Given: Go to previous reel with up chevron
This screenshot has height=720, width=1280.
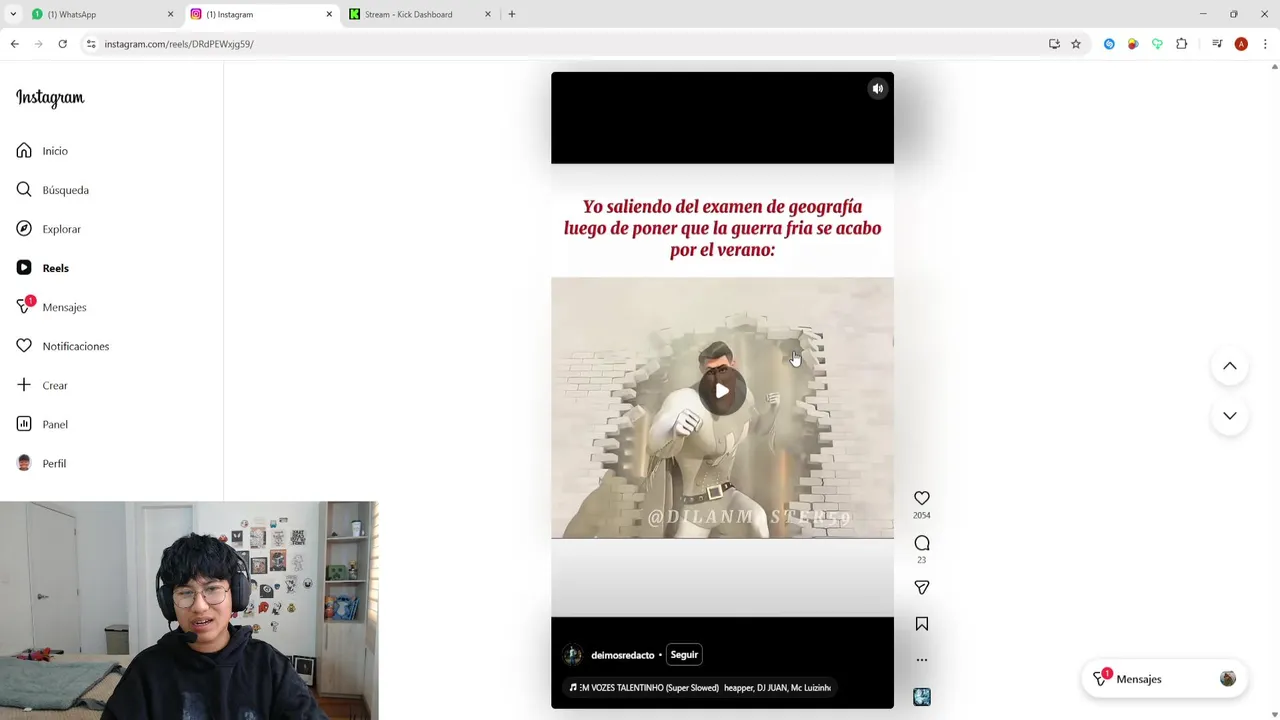Looking at the screenshot, I should [1230, 366].
